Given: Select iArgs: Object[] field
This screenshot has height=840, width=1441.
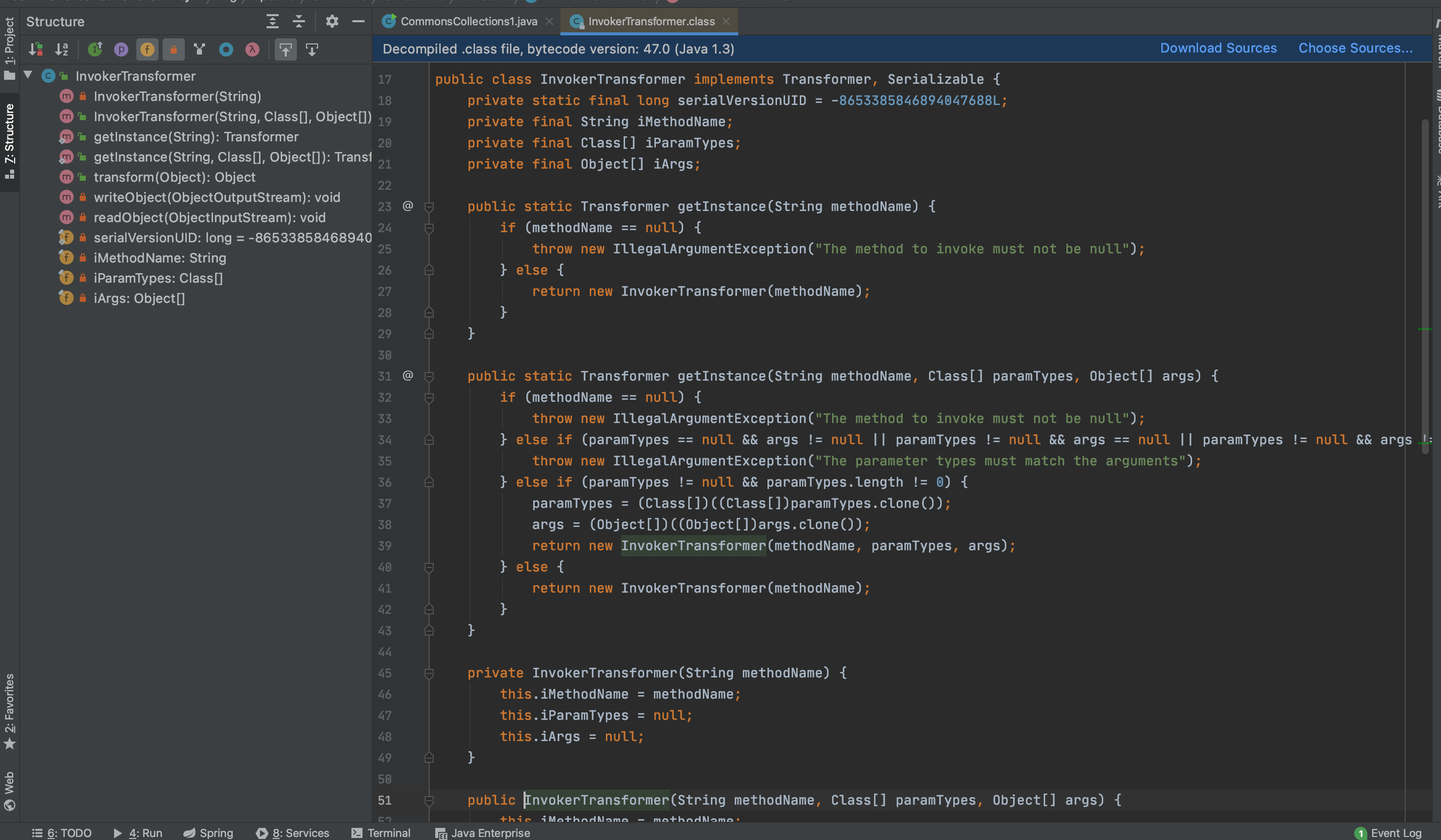Looking at the screenshot, I should click(x=139, y=298).
